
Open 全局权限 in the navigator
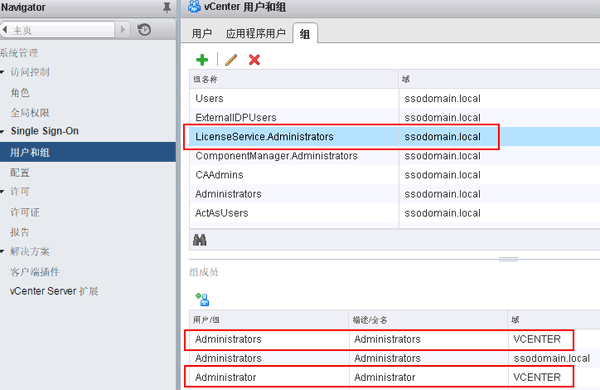point(30,113)
